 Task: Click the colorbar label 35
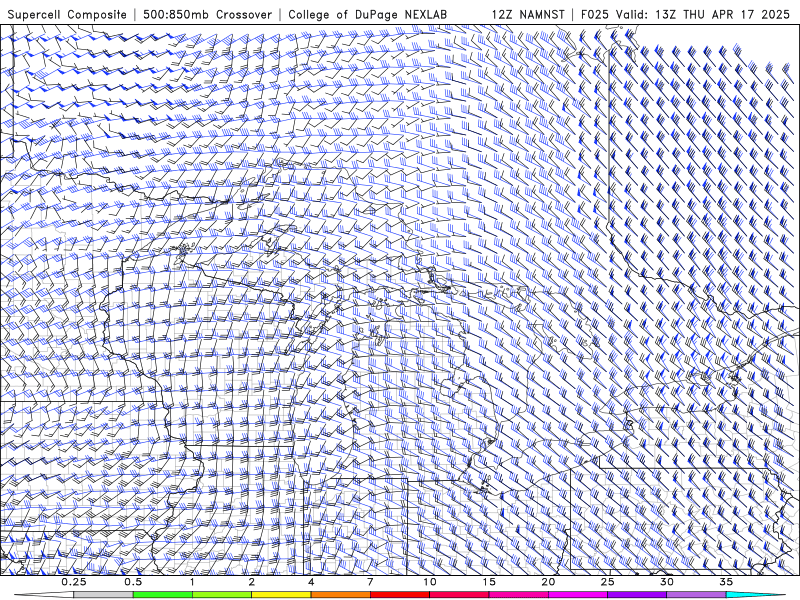coord(726,582)
